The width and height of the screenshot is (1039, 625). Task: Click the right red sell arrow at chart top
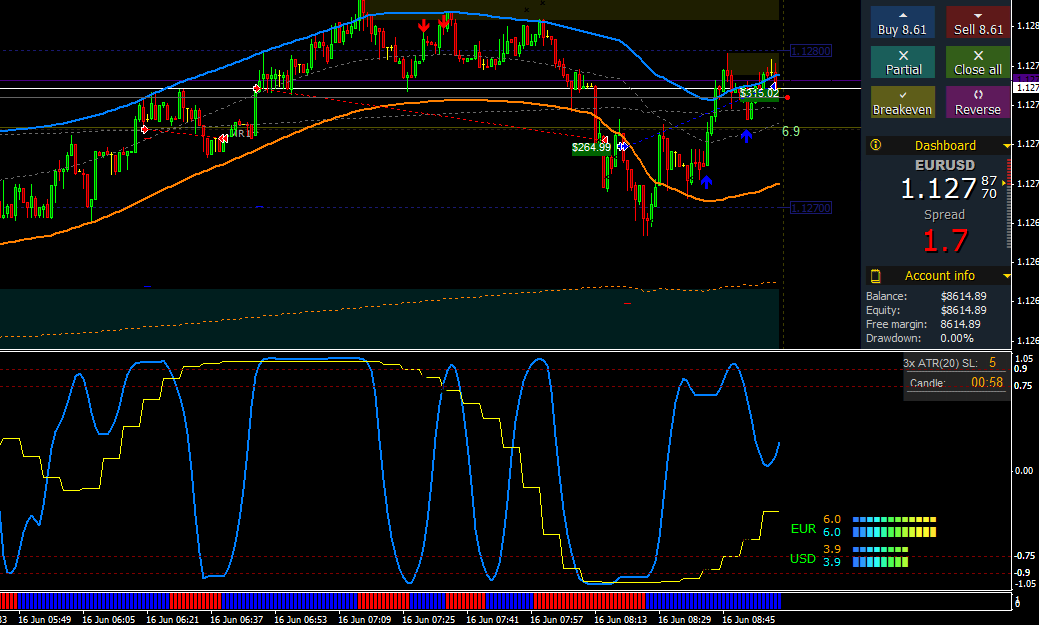(x=445, y=25)
